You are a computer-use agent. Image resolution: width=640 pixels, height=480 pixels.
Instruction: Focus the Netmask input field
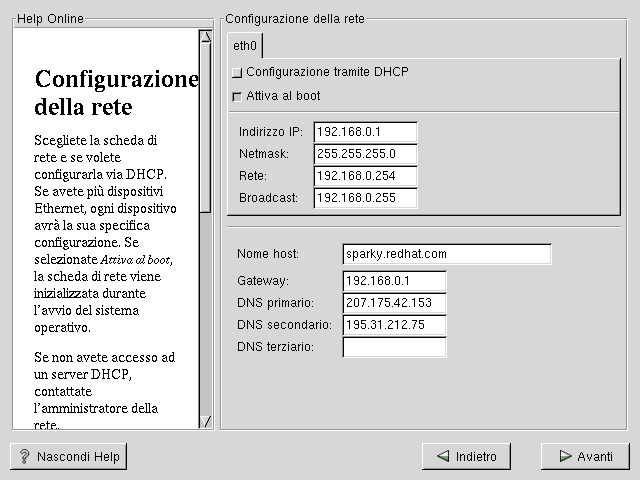pos(365,154)
